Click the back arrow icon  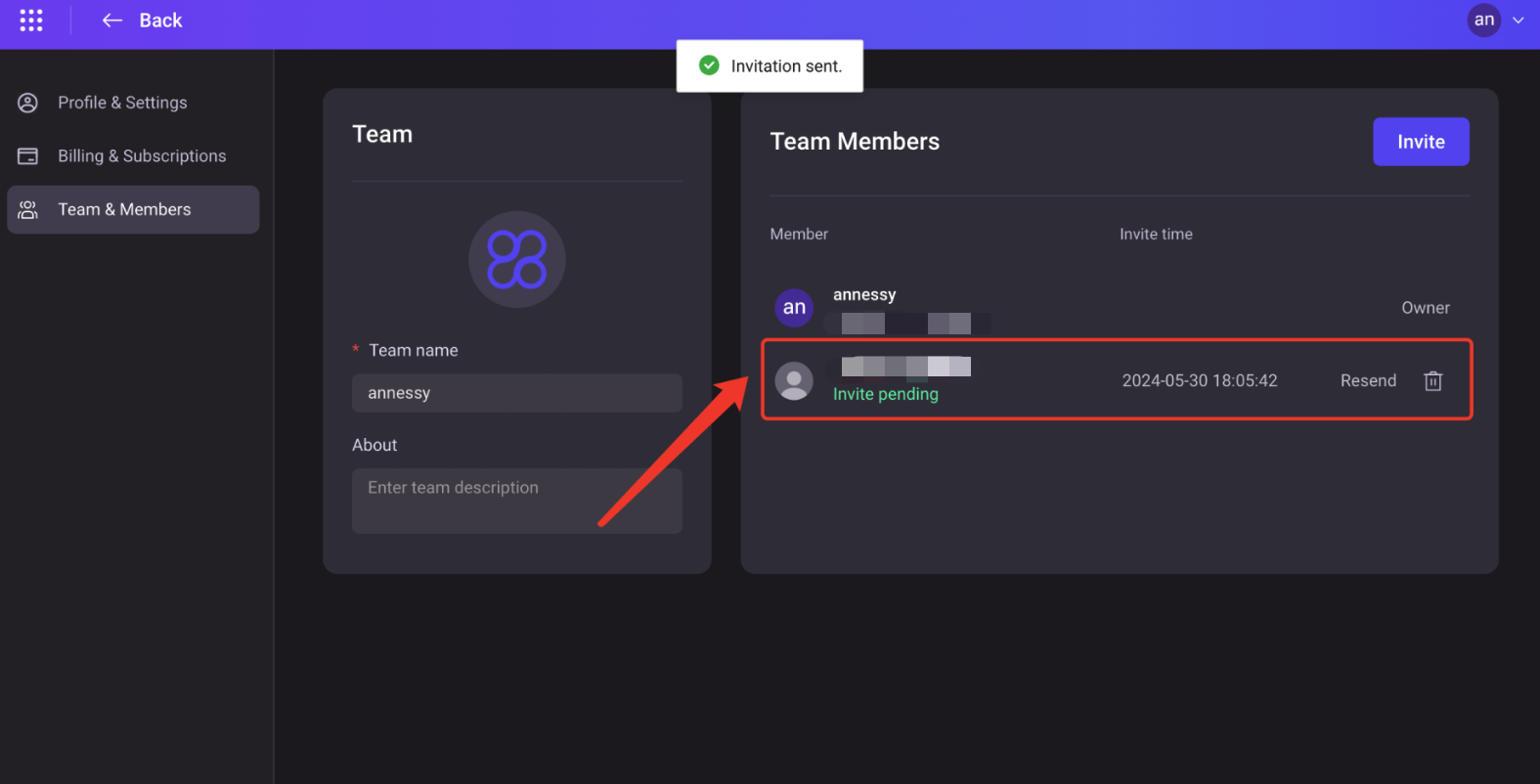click(112, 21)
